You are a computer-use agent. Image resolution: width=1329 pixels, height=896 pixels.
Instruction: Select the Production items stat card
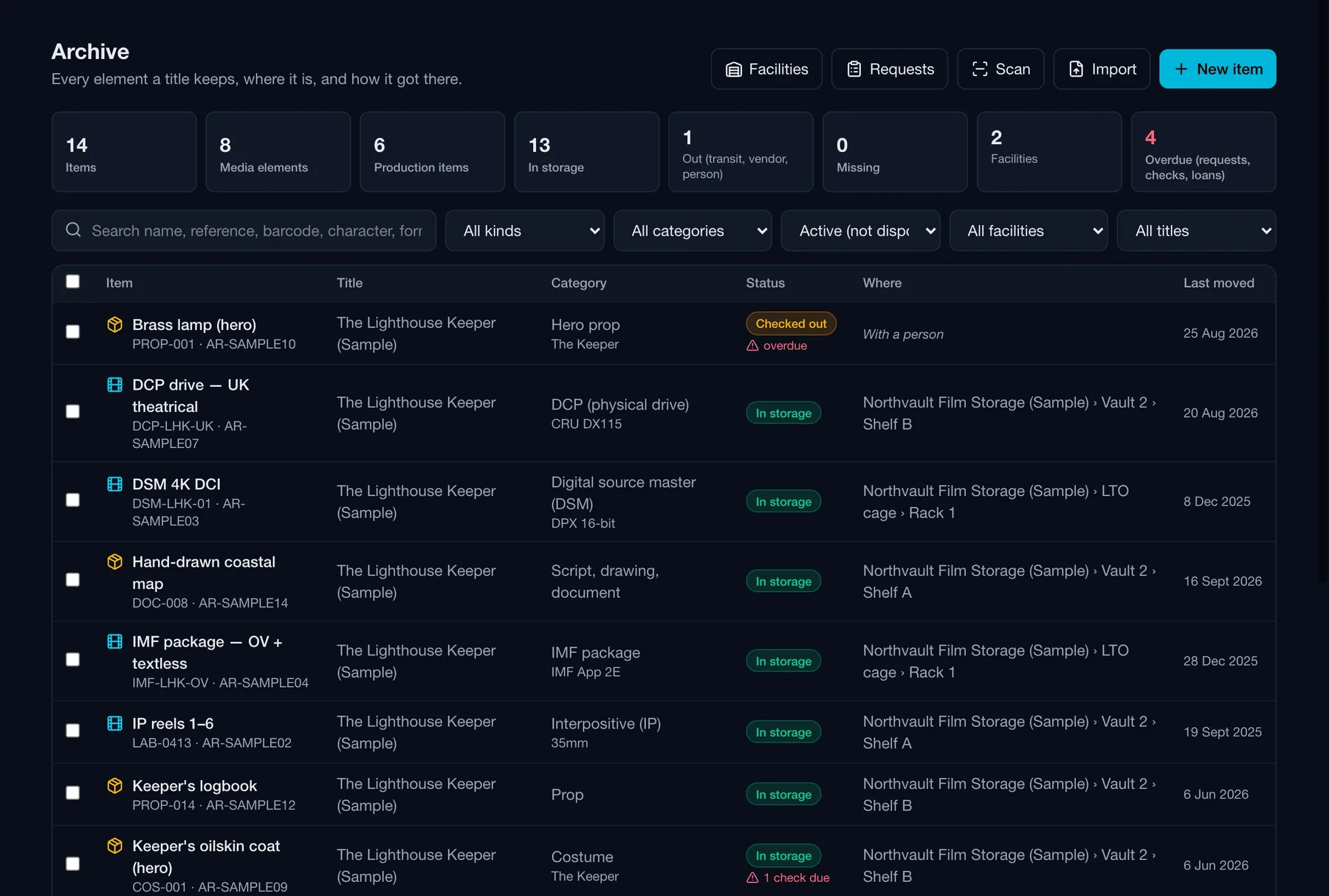pos(433,152)
